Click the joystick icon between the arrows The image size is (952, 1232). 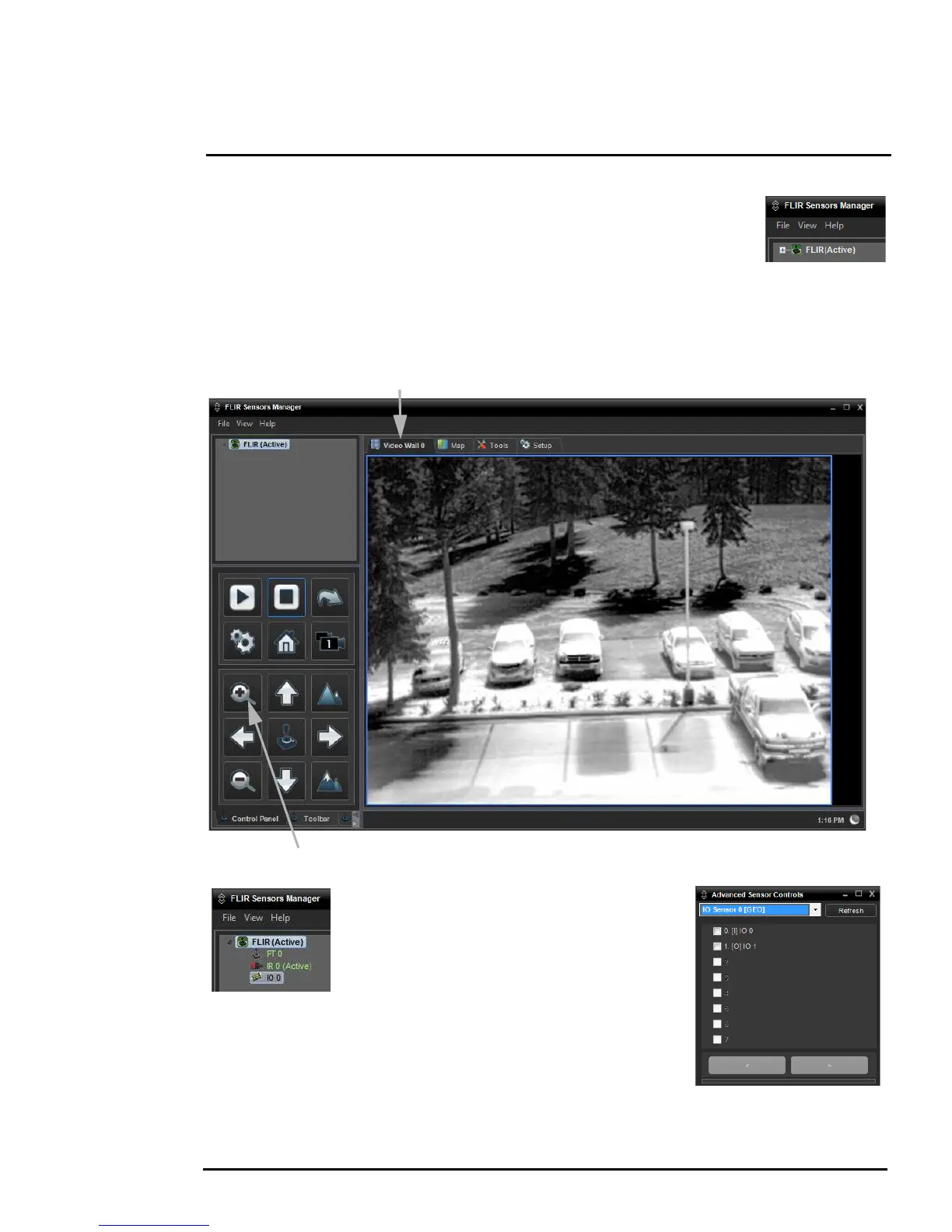point(286,737)
